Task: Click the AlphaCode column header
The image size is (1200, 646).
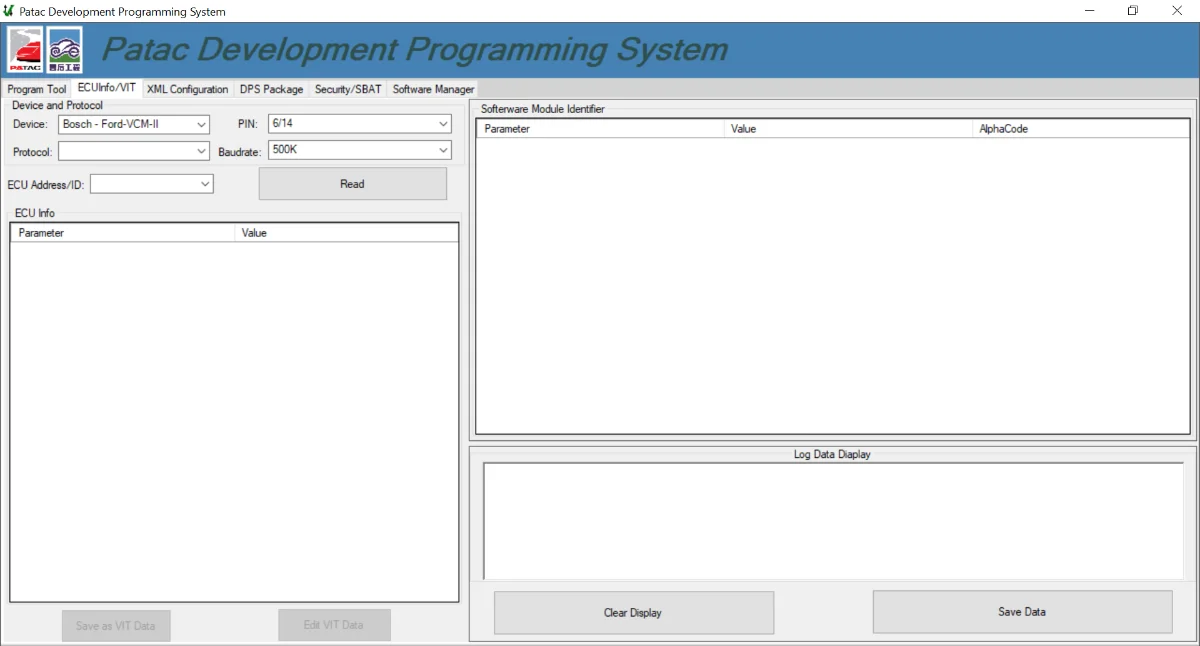Action: pyautogui.click(x=1080, y=129)
